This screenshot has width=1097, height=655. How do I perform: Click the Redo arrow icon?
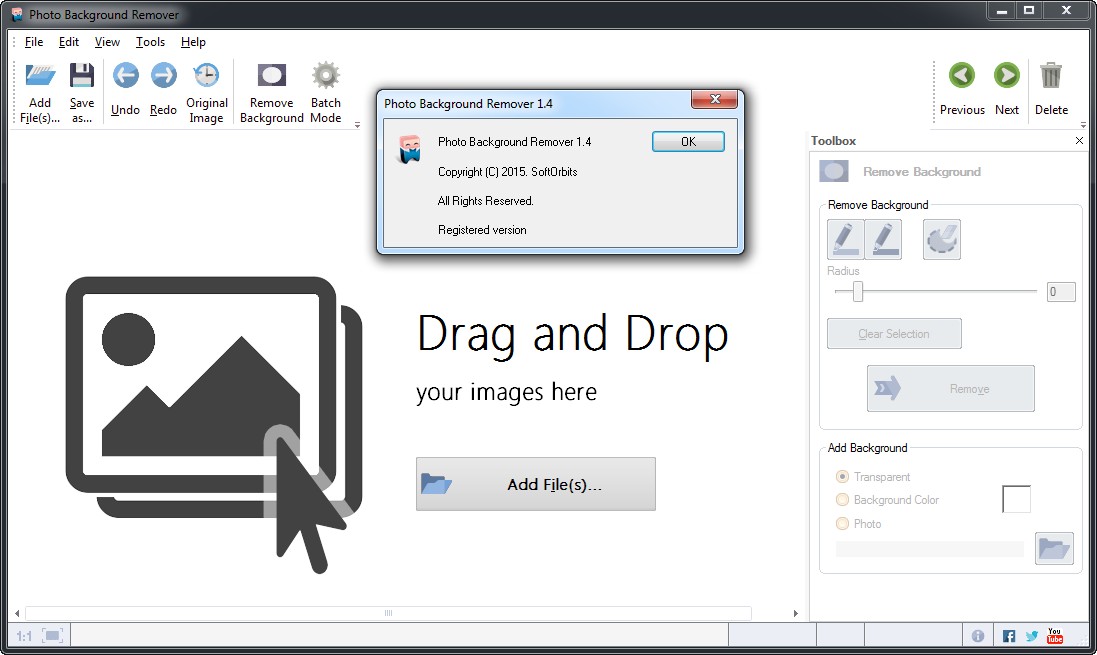click(164, 75)
